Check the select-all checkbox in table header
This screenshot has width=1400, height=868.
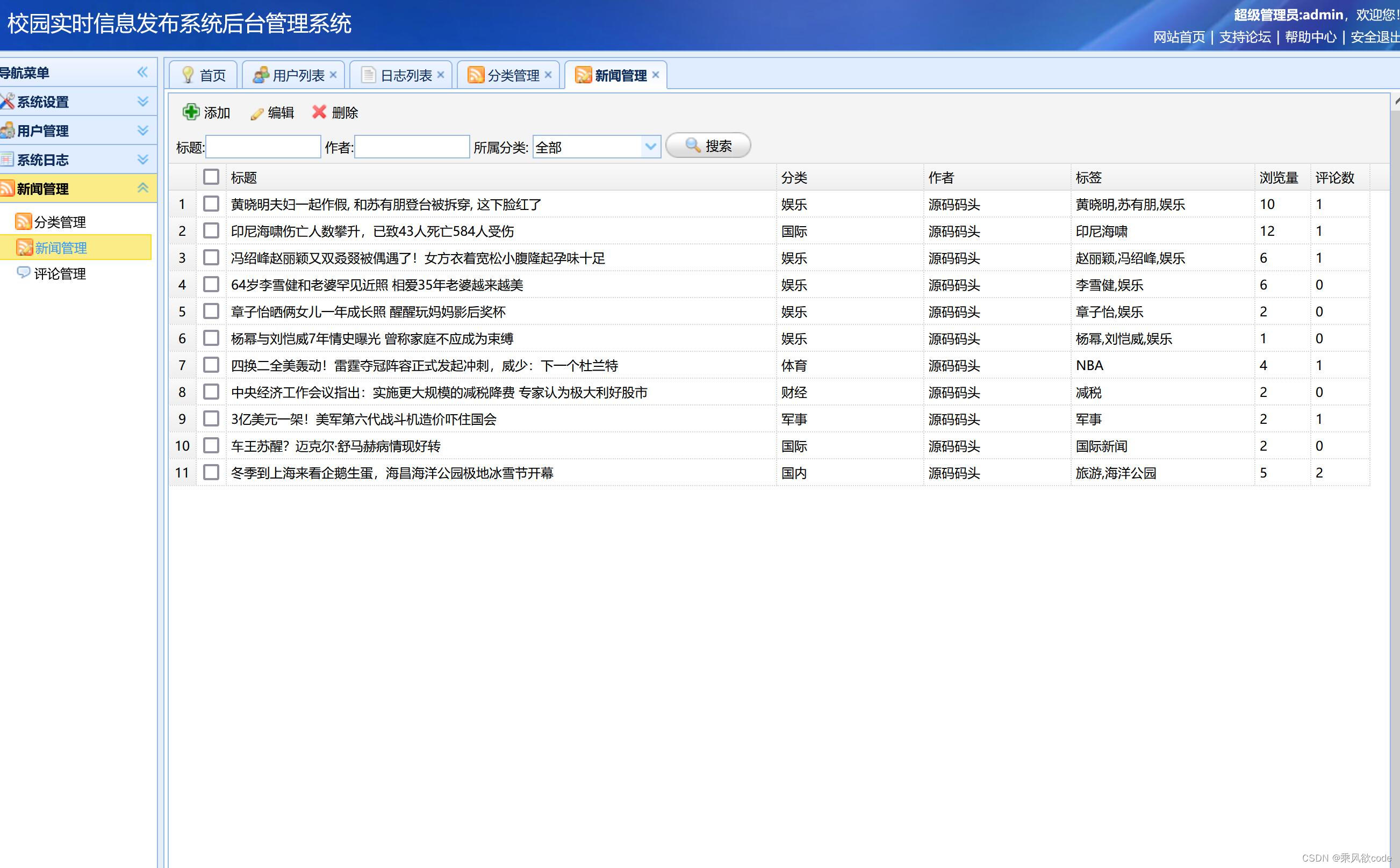211,177
